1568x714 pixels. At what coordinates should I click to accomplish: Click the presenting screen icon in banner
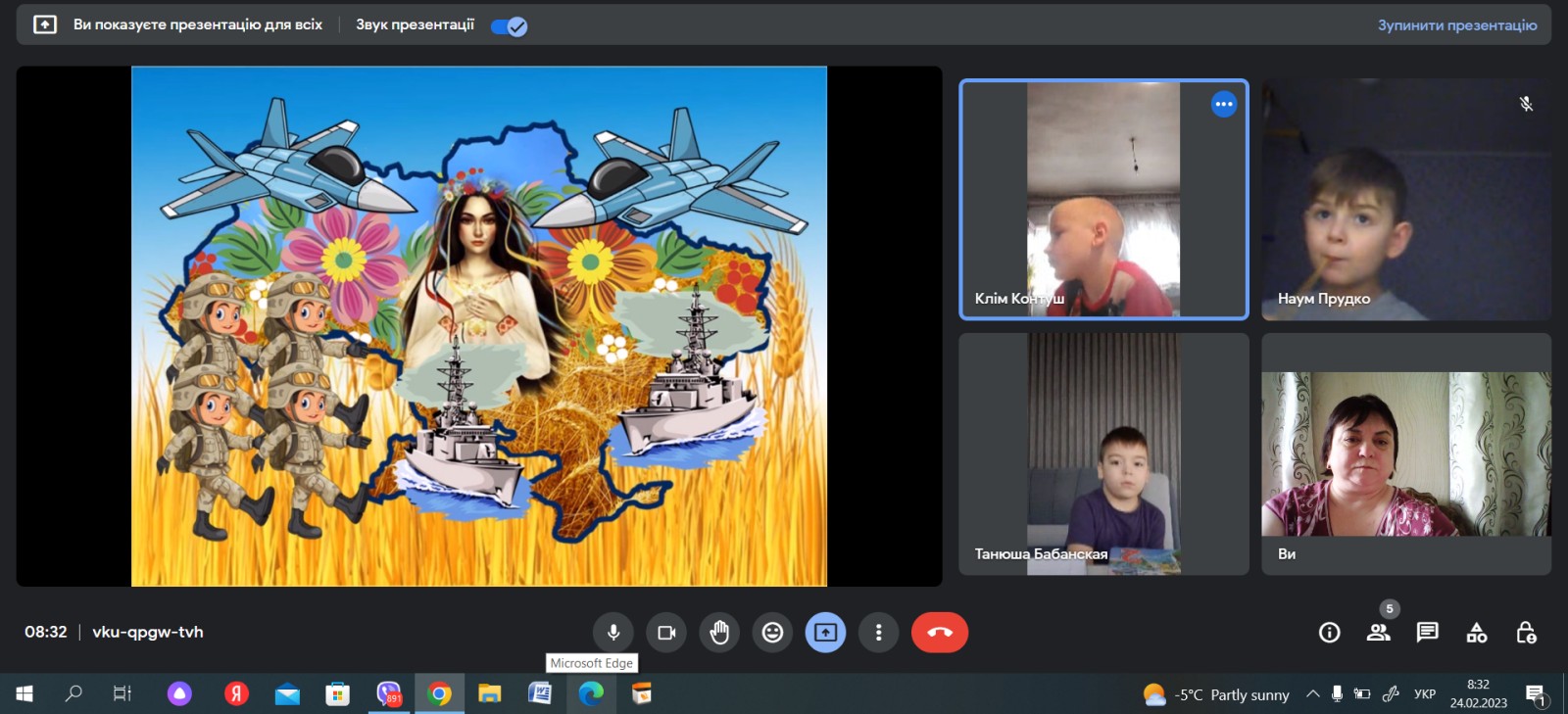click(45, 24)
